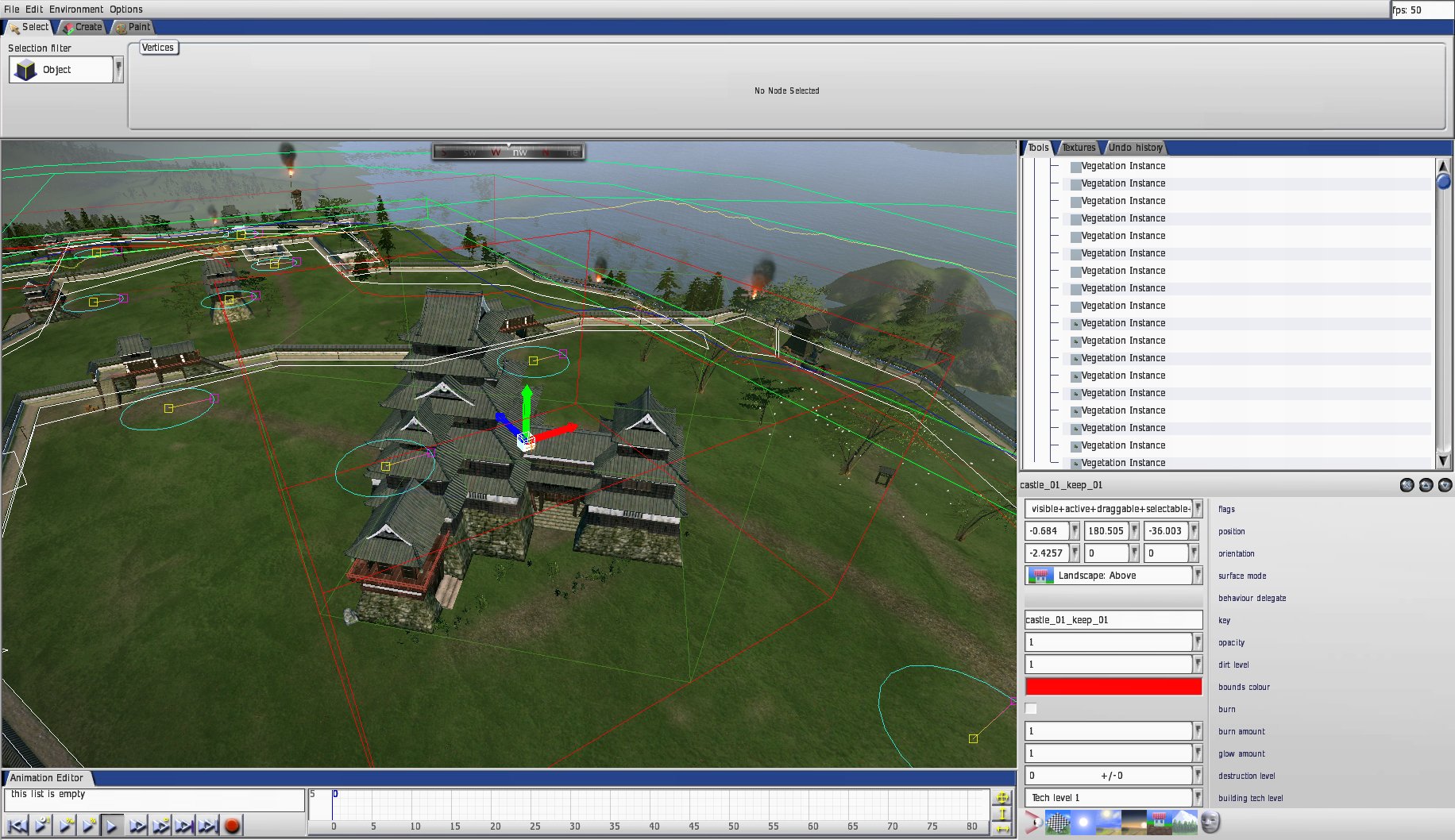Click the red bounds colour swatch
Image resolution: width=1455 pixels, height=840 pixels.
tap(1113, 687)
